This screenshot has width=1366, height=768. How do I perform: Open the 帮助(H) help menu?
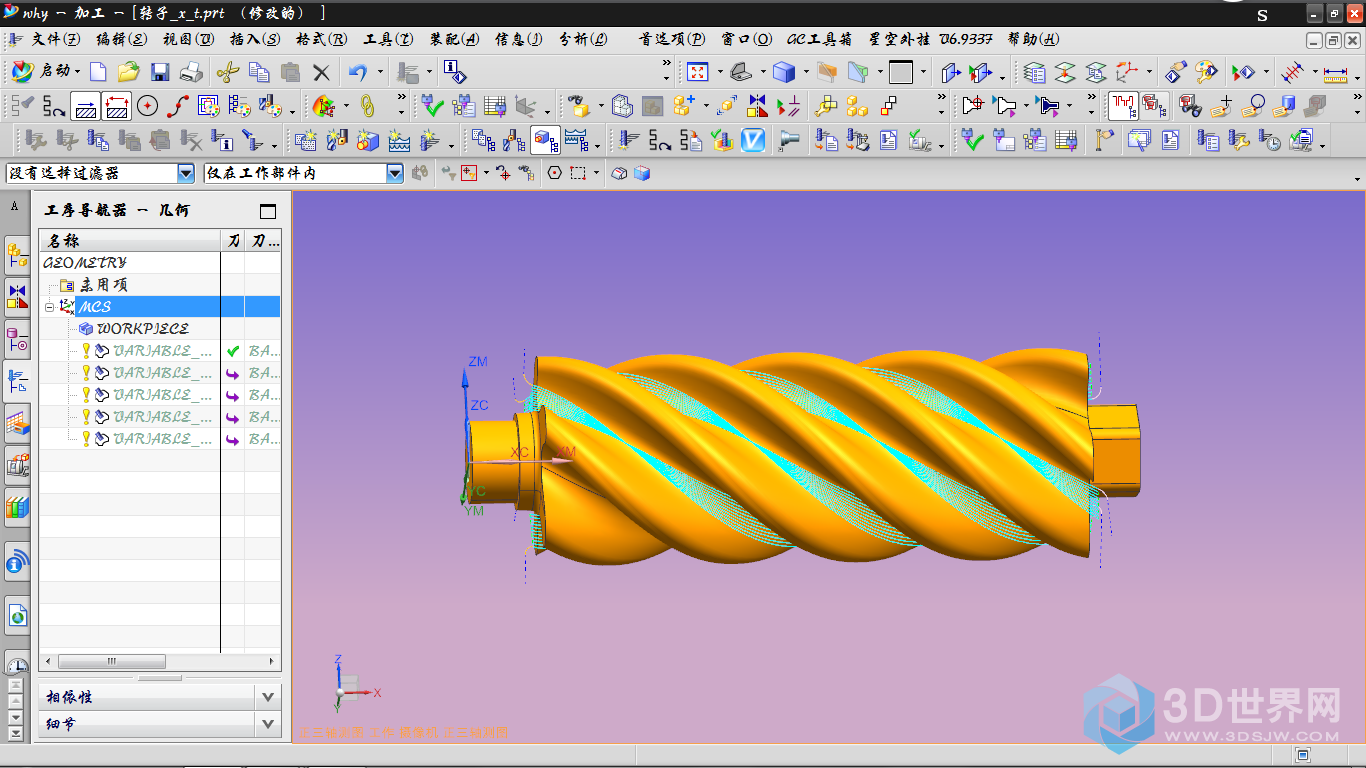tap(1033, 39)
